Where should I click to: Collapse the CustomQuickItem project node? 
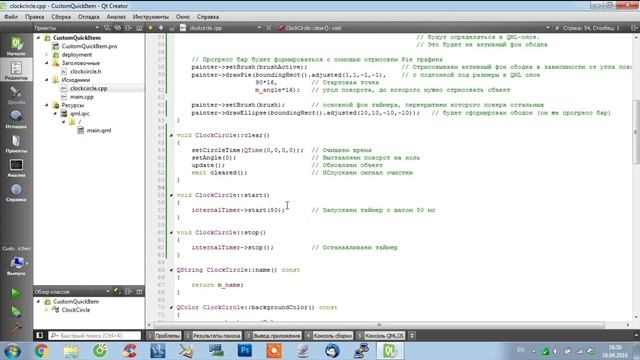[x=39, y=38]
